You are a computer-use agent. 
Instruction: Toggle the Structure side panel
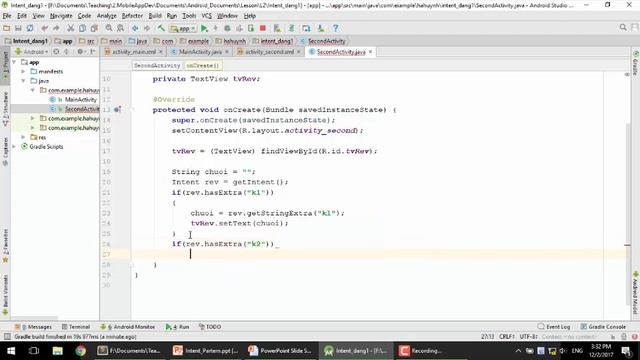click(5, 109)
